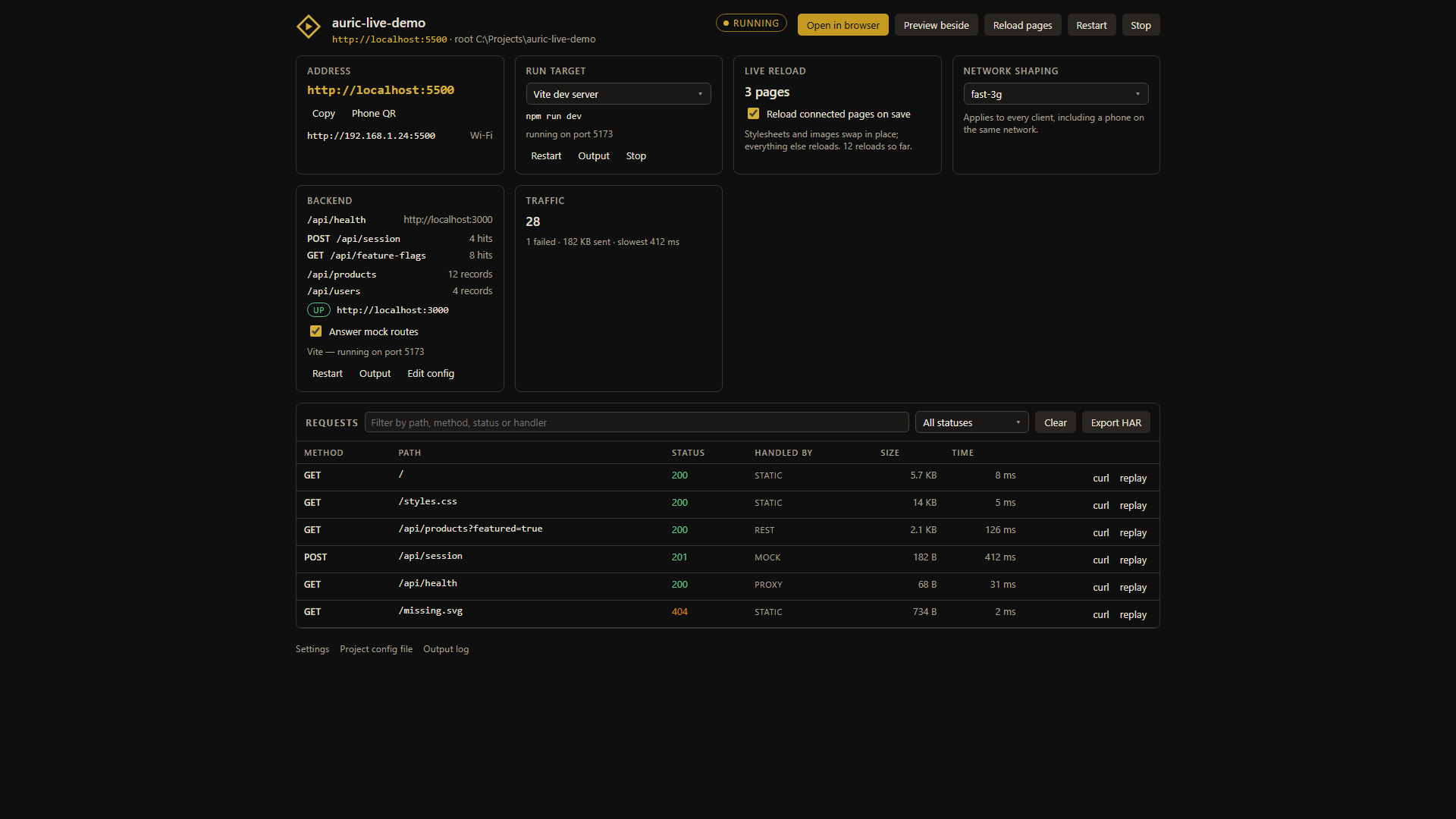The image size is (1456, 819).
Task: Select the /api/products backend entry
Action: (x=400, y=275)
